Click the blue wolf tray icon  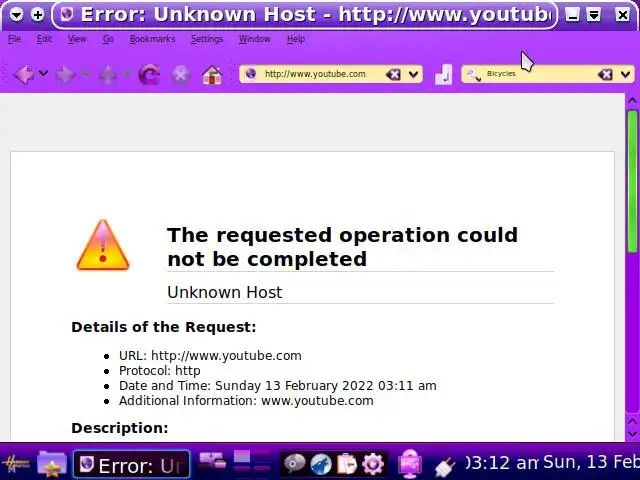point(321,464)
